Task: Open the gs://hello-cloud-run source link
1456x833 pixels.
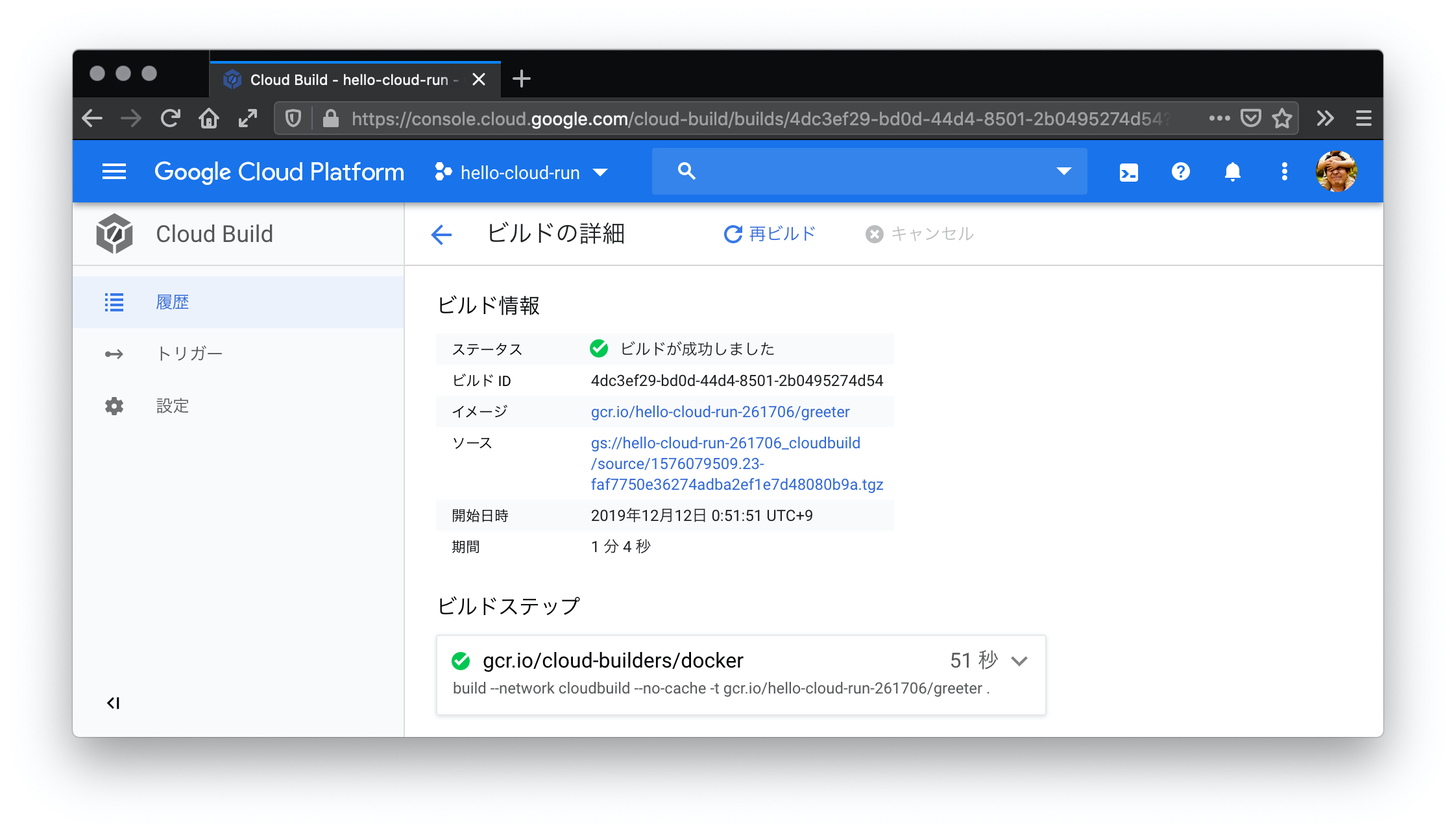Action: coord(737,464)
